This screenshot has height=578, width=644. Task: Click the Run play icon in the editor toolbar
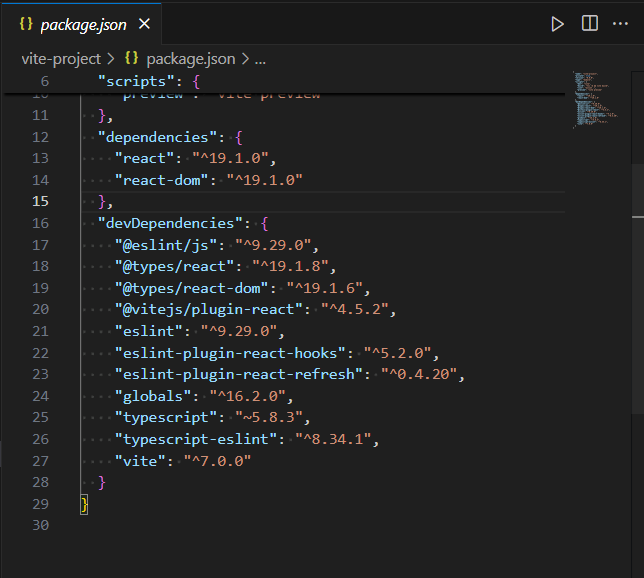coord(557,24)
